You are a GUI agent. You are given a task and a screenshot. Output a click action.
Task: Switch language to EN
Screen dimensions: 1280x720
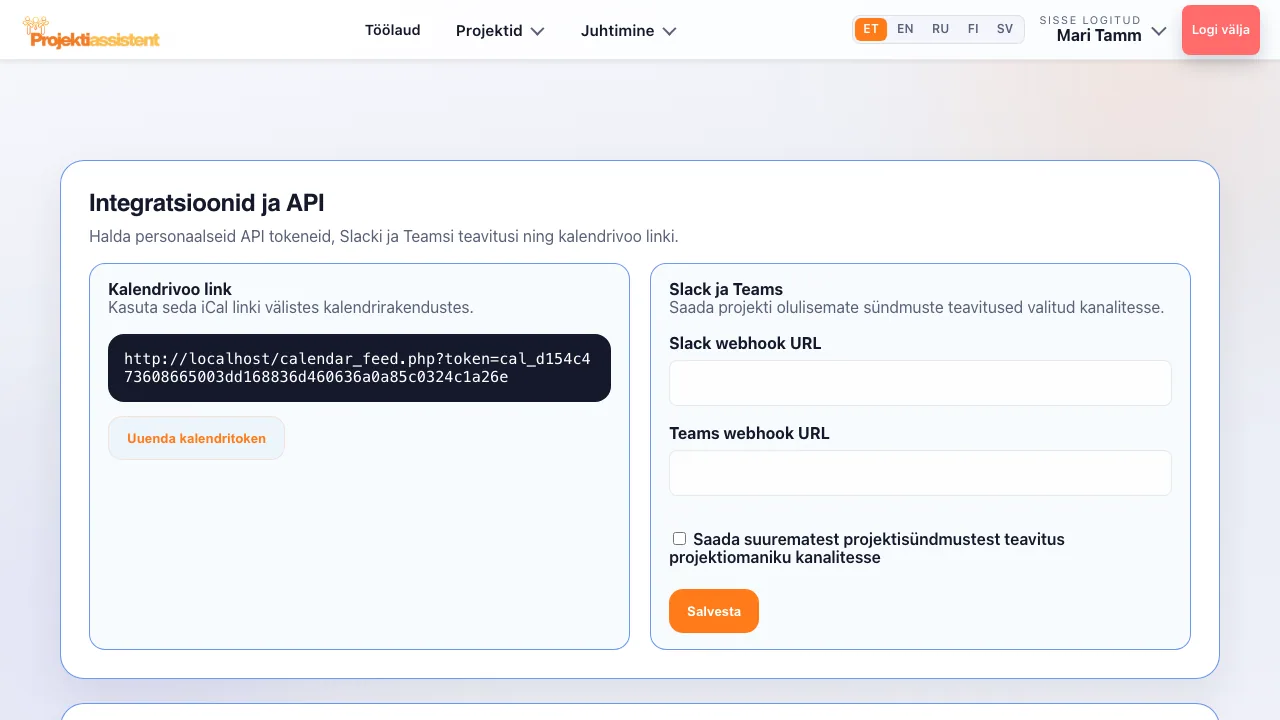click(x=905, y=29)
